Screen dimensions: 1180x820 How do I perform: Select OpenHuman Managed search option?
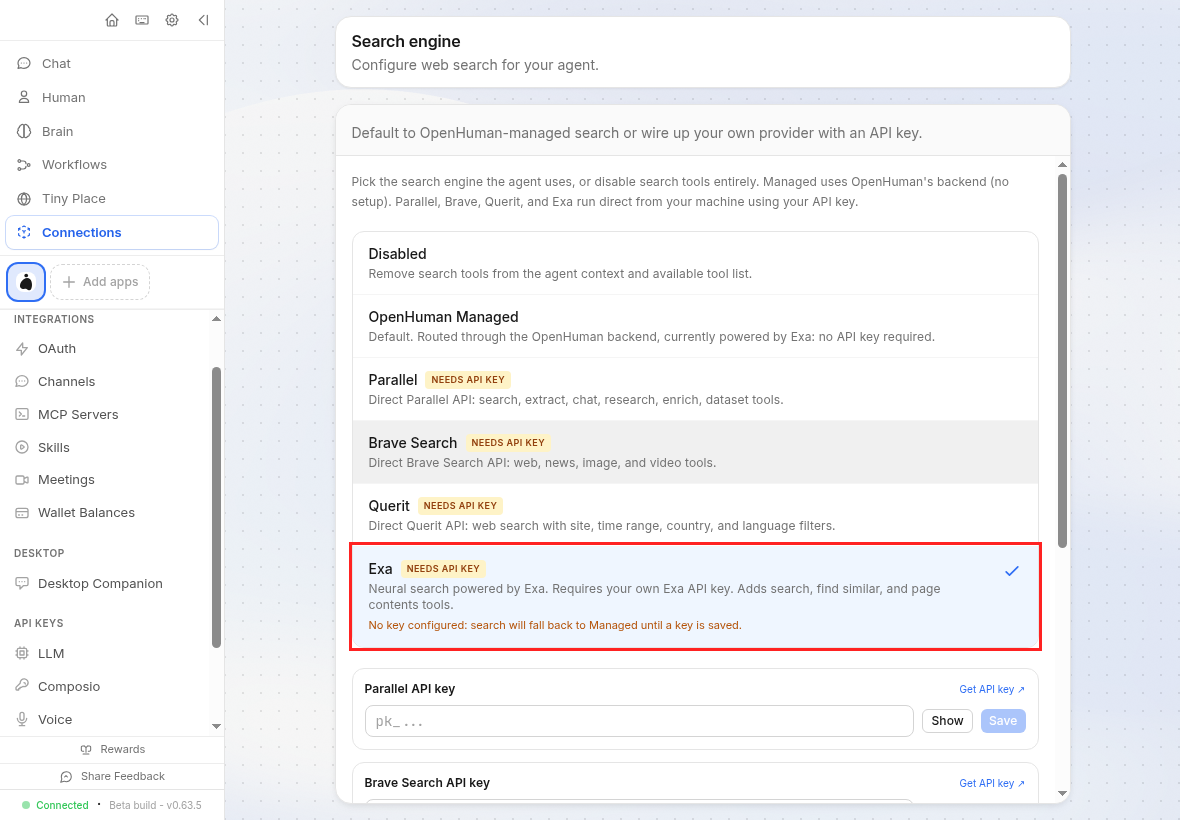[x=695, y=326]
